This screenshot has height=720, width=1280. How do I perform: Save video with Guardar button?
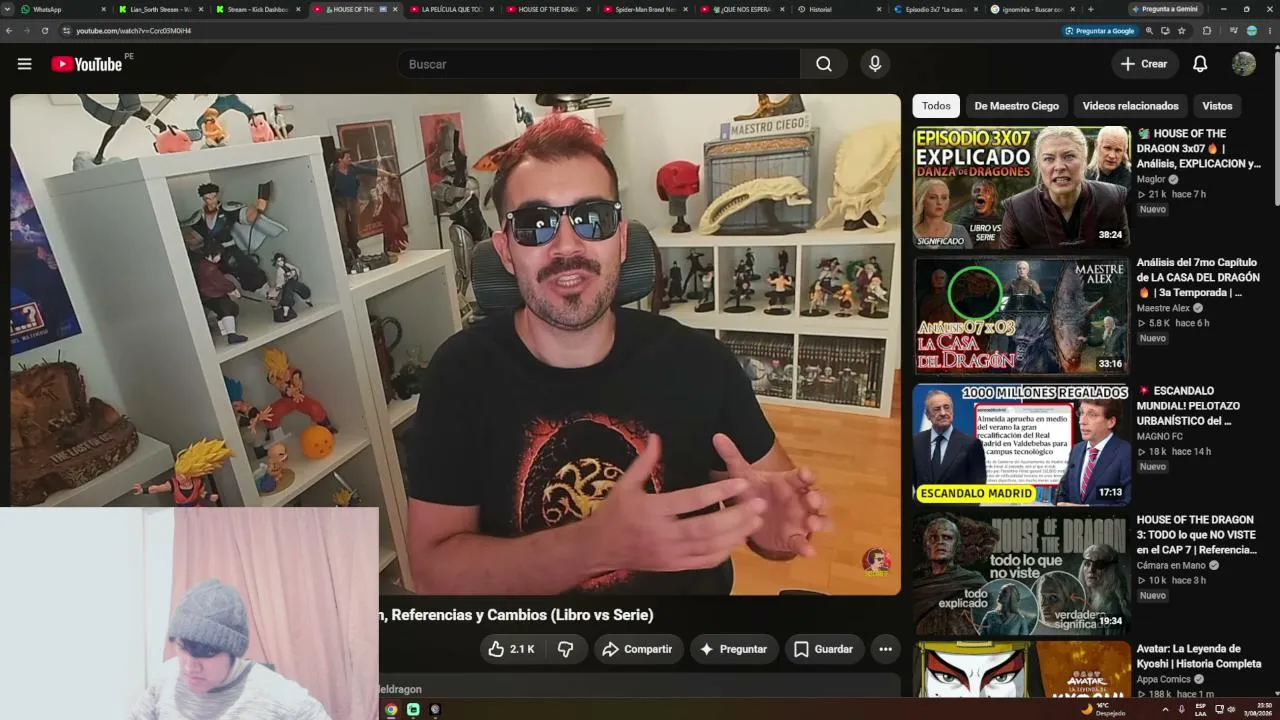point(824,649)
